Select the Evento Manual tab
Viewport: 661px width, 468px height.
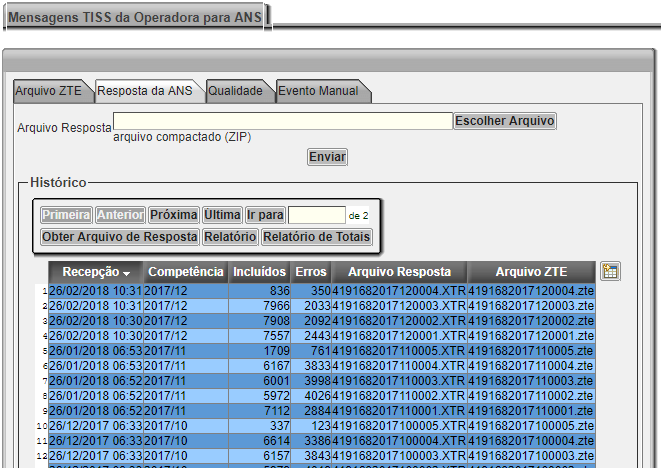pyautogui.click(x=317, y=91)
